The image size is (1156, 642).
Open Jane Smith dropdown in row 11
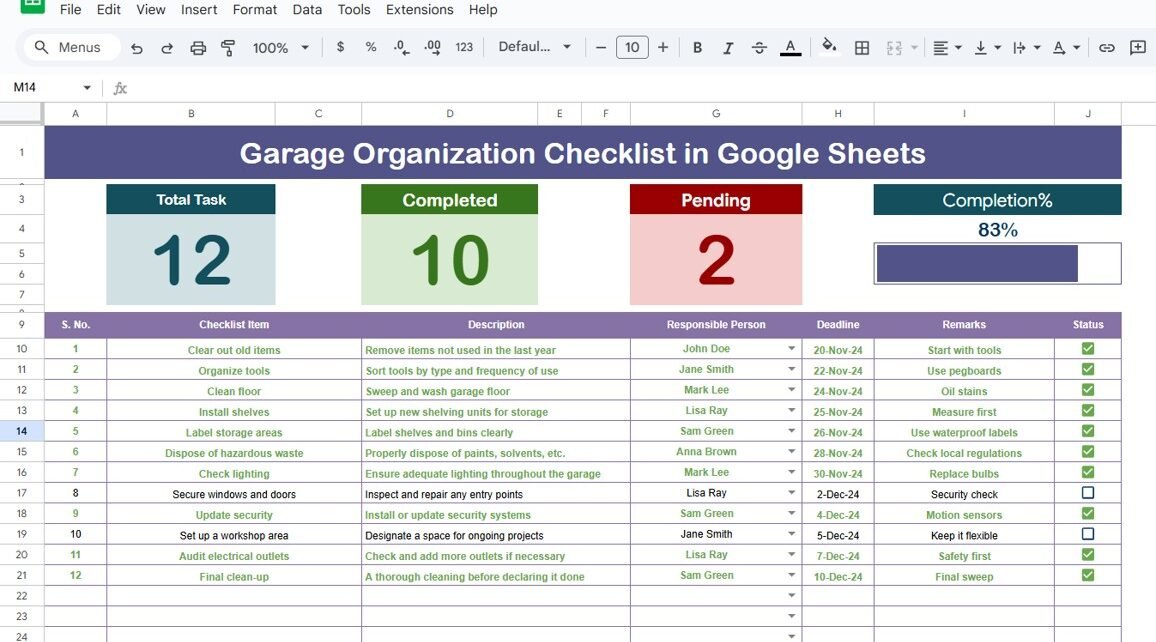click(x=791, y=369)
